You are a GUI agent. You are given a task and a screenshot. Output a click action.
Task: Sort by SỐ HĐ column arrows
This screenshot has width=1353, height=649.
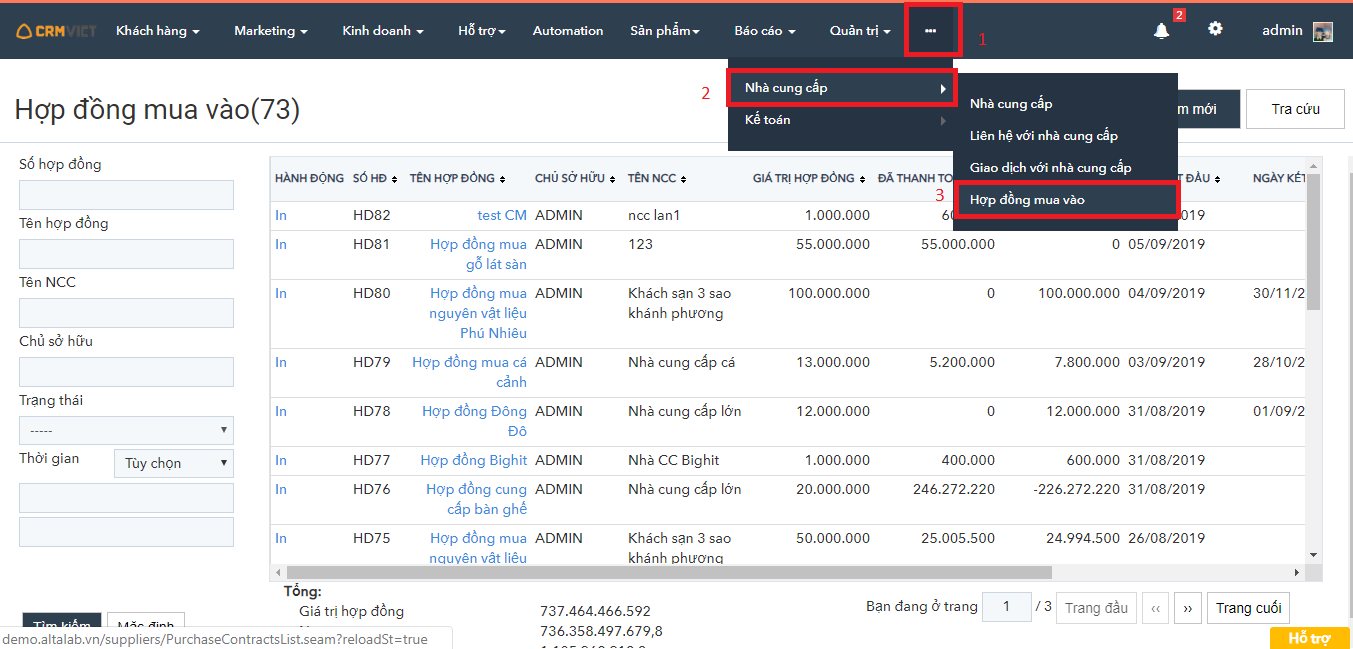point(396,179)
